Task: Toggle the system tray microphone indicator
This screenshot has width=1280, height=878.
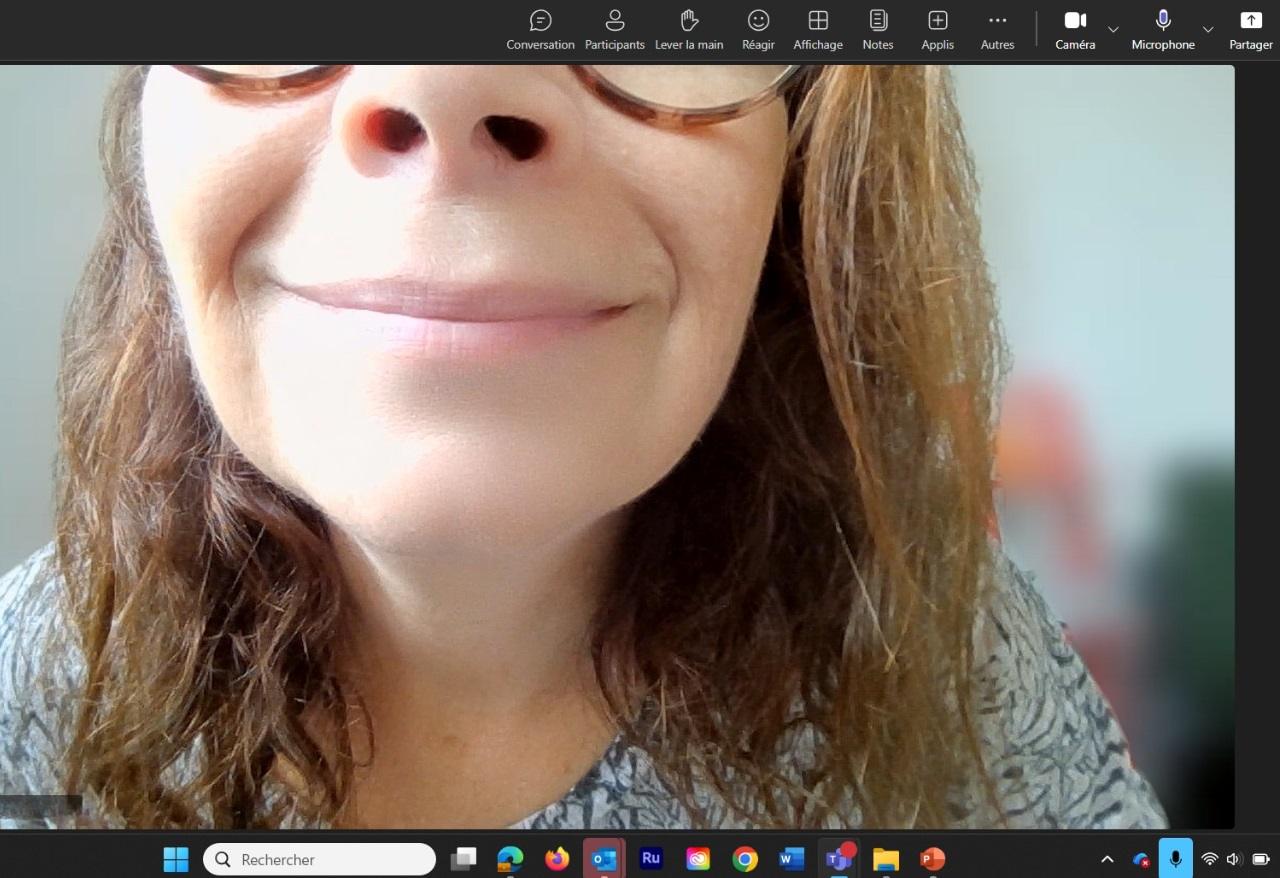Action: click(x=1175, y=859)
